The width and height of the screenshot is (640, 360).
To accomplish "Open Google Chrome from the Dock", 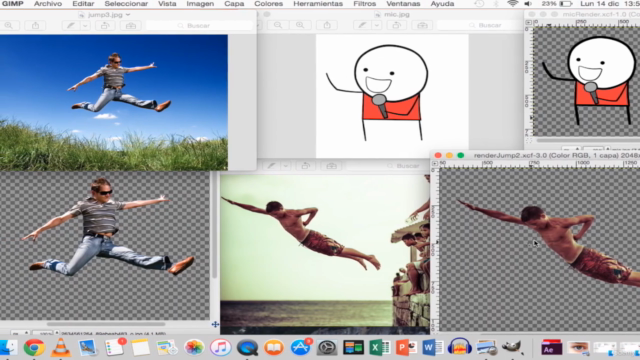I will [x=34, y=348].
